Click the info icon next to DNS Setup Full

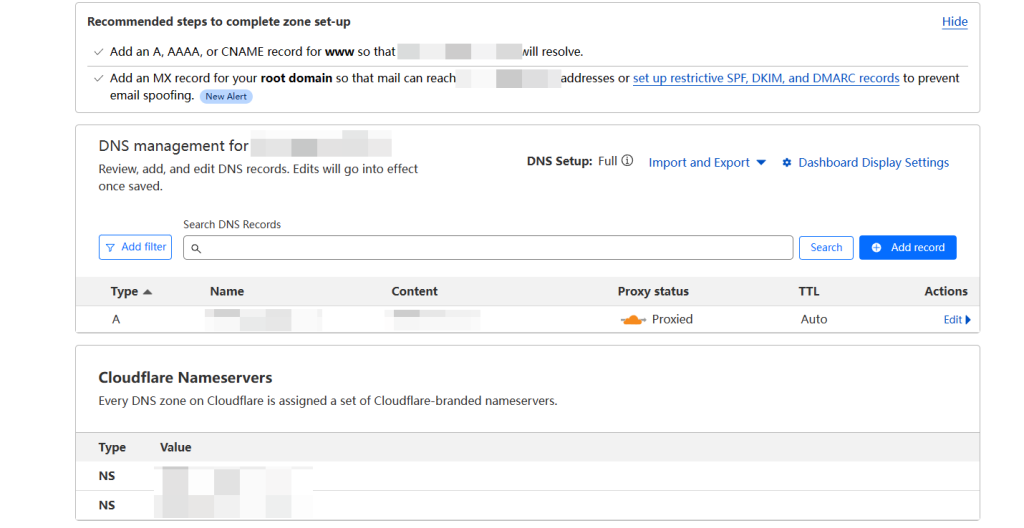tap(627, 161)
